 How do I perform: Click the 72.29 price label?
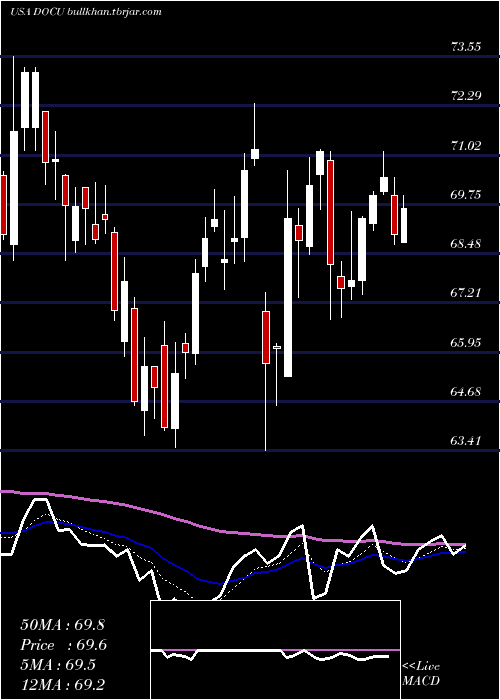(x=466, y=96)
